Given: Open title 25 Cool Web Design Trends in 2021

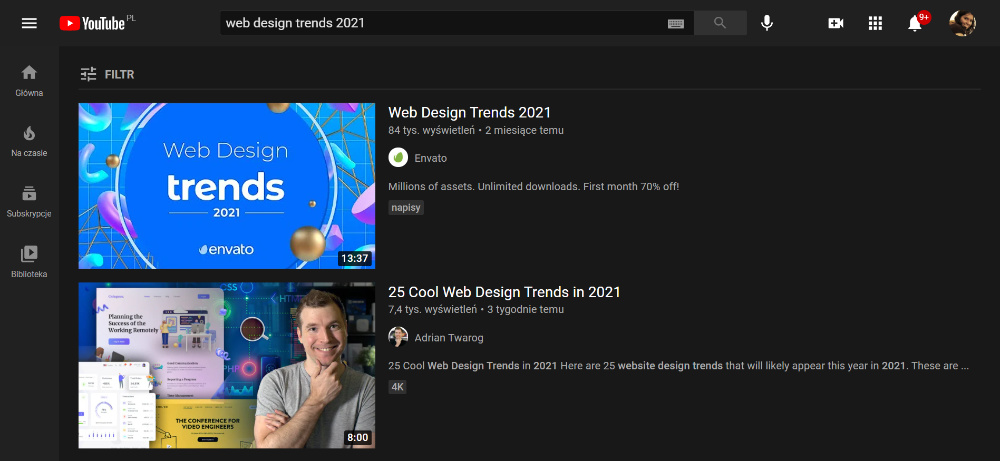Looking at the screenshot, I should click(x=504, y=292).
